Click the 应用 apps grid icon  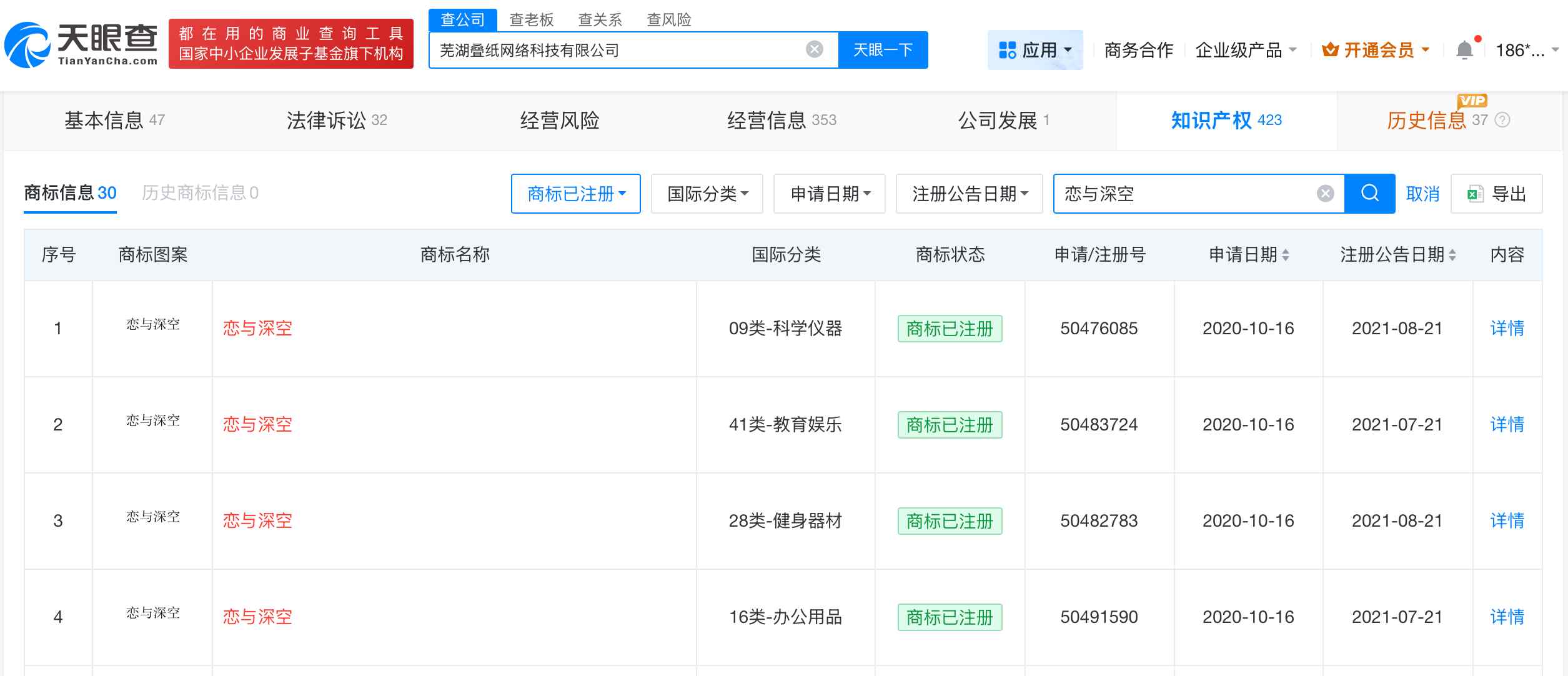[x=1009, y=50]
